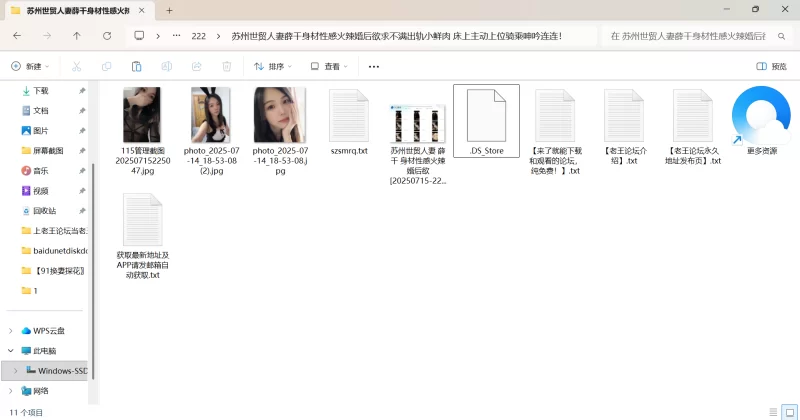800x420 pixels.
Task: Open 下载 (Downloads) in sidebar
Action: click(x=40, y=91)
